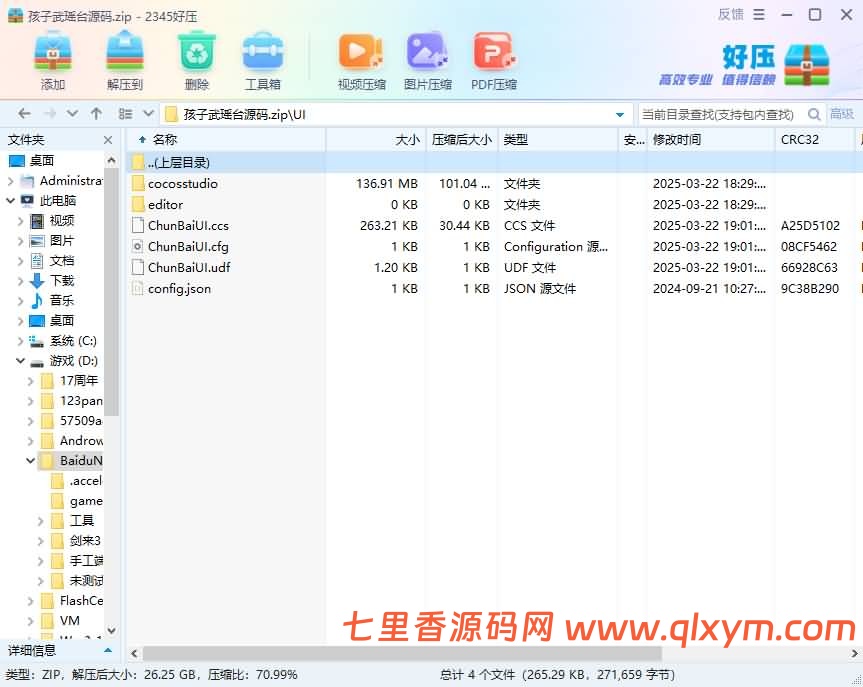Click the back navigation arrow
863x687 pixels.
[x=23, y=113]
